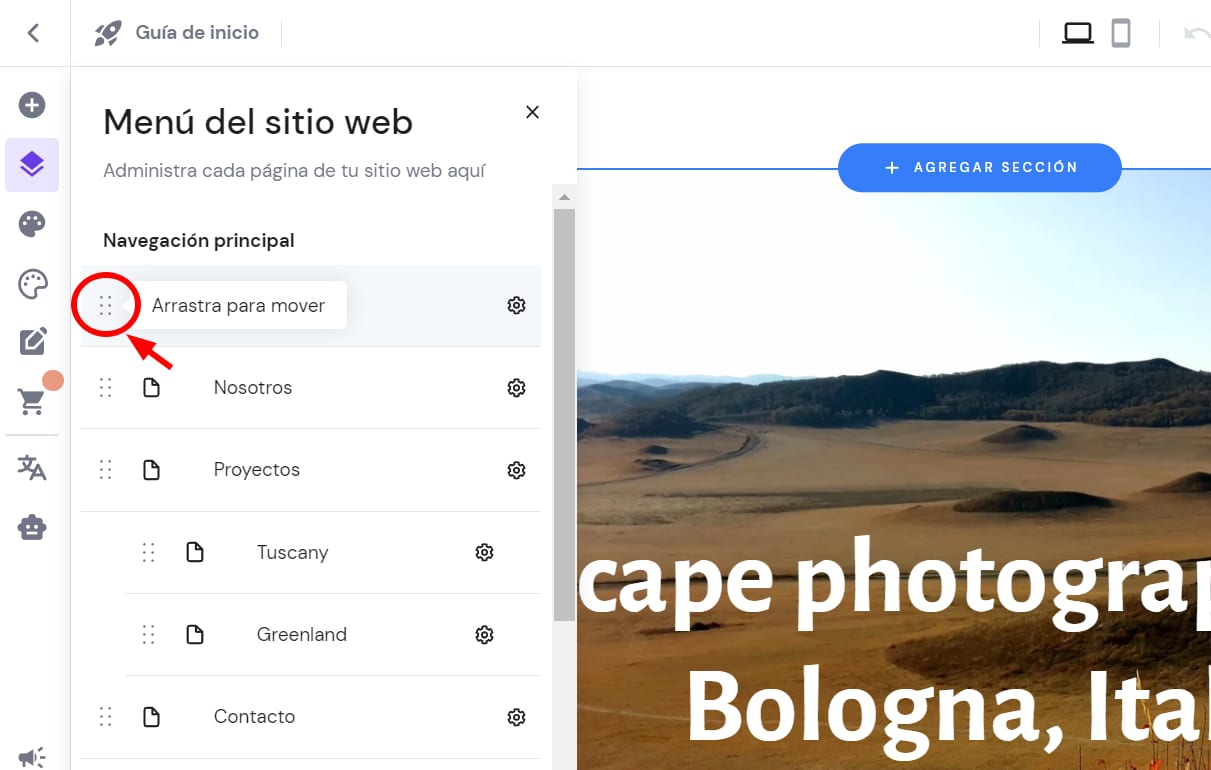1211x770 pixels.
Task: Select the Greenland page item
Action: click(x=301, y=634)
